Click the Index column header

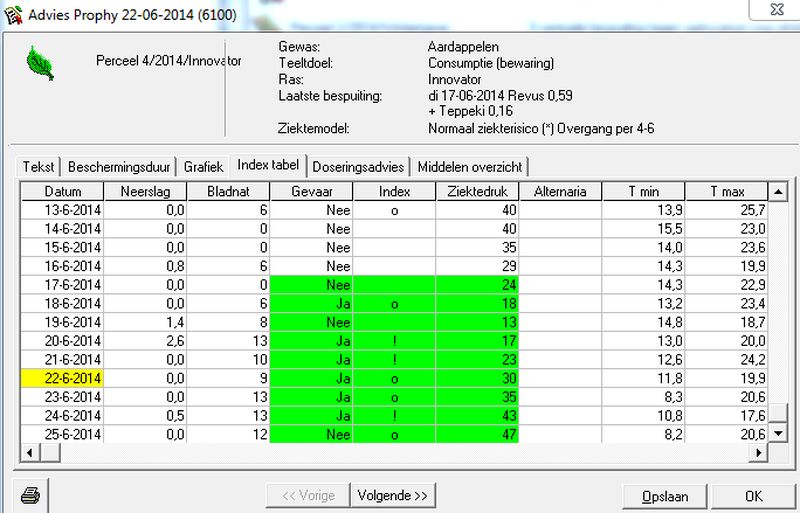click(394, 191)
